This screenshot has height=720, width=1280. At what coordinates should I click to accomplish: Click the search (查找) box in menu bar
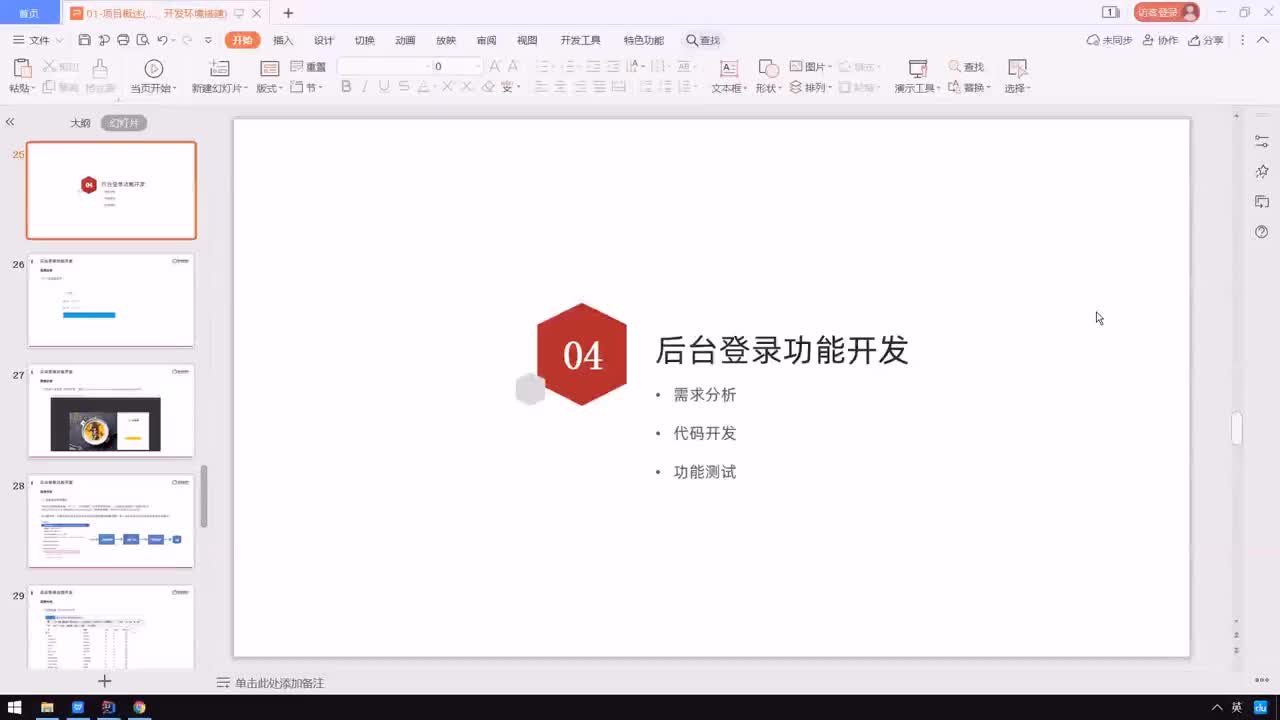click(x=703, y=40)
